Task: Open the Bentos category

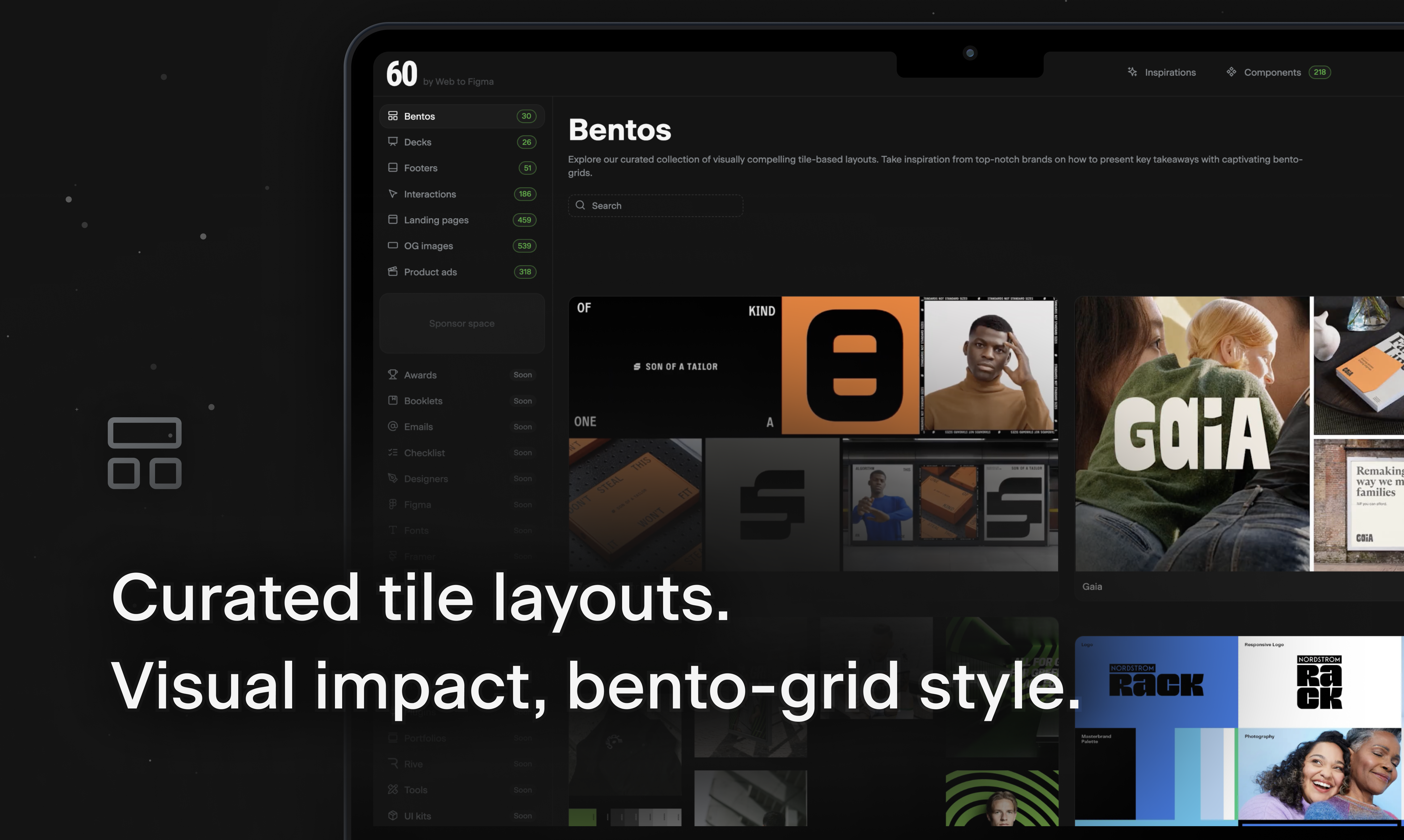Action: click(x=461, y=116)
